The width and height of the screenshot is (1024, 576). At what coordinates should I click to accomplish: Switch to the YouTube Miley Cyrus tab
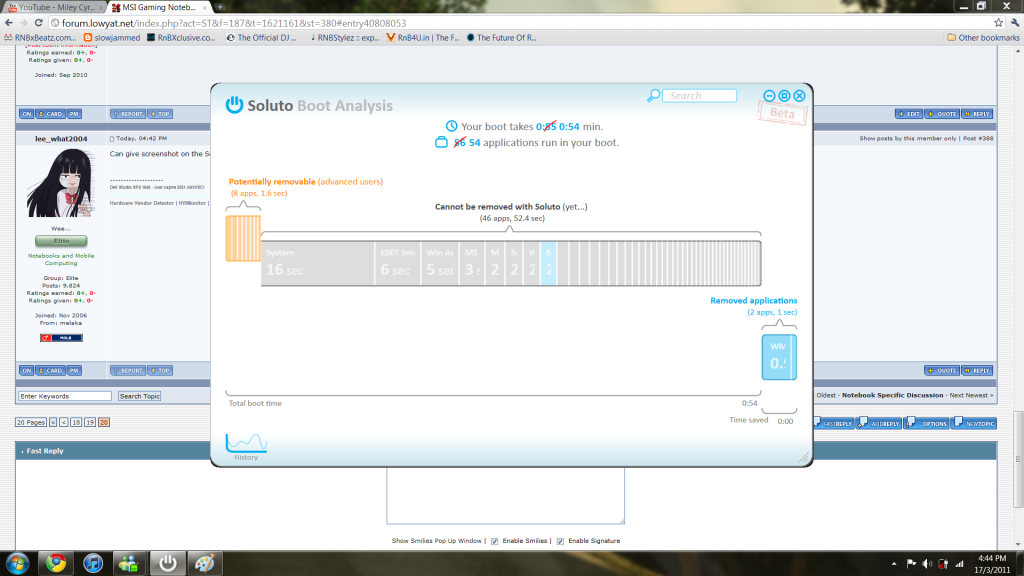coord(53,7)
